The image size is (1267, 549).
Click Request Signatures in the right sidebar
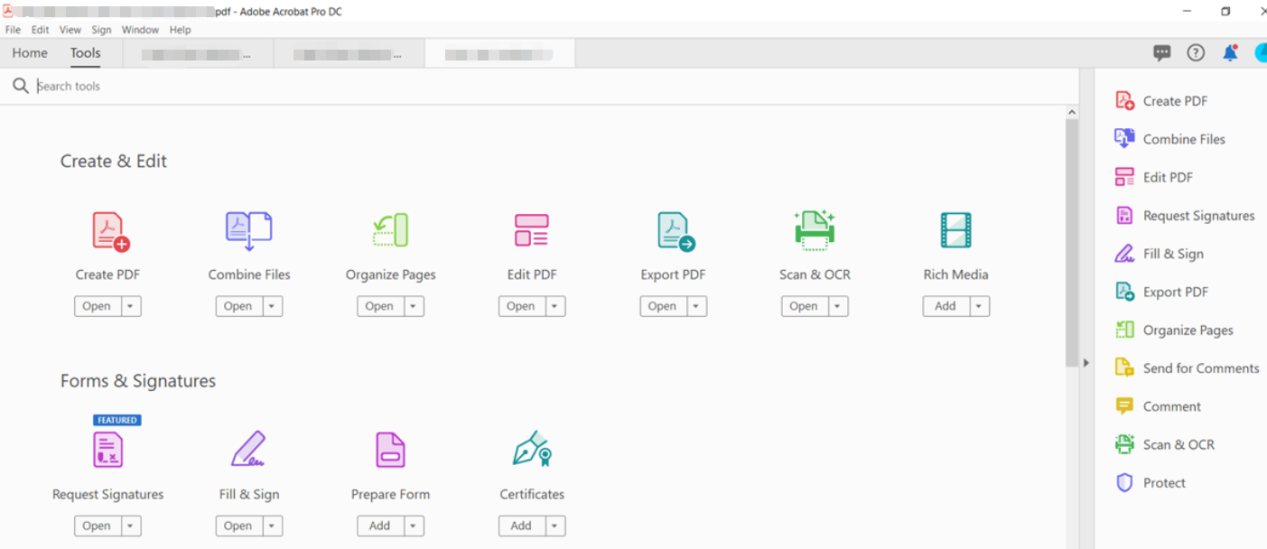pyautogui.click(x=1184, y=215)
